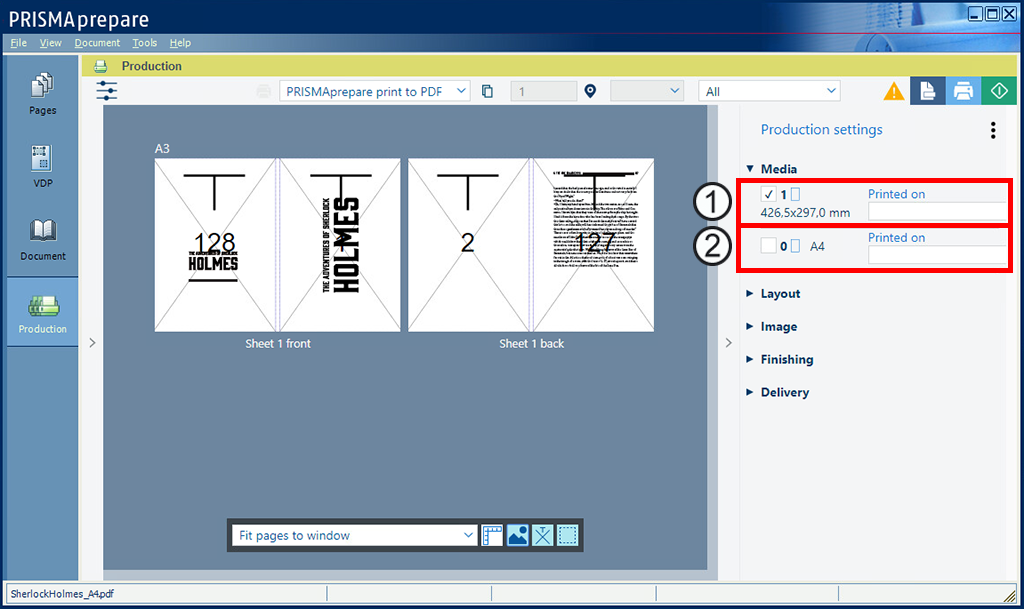The image size is (1024, 609).
Task: Expand the Layout section
Action: point(750,294)
